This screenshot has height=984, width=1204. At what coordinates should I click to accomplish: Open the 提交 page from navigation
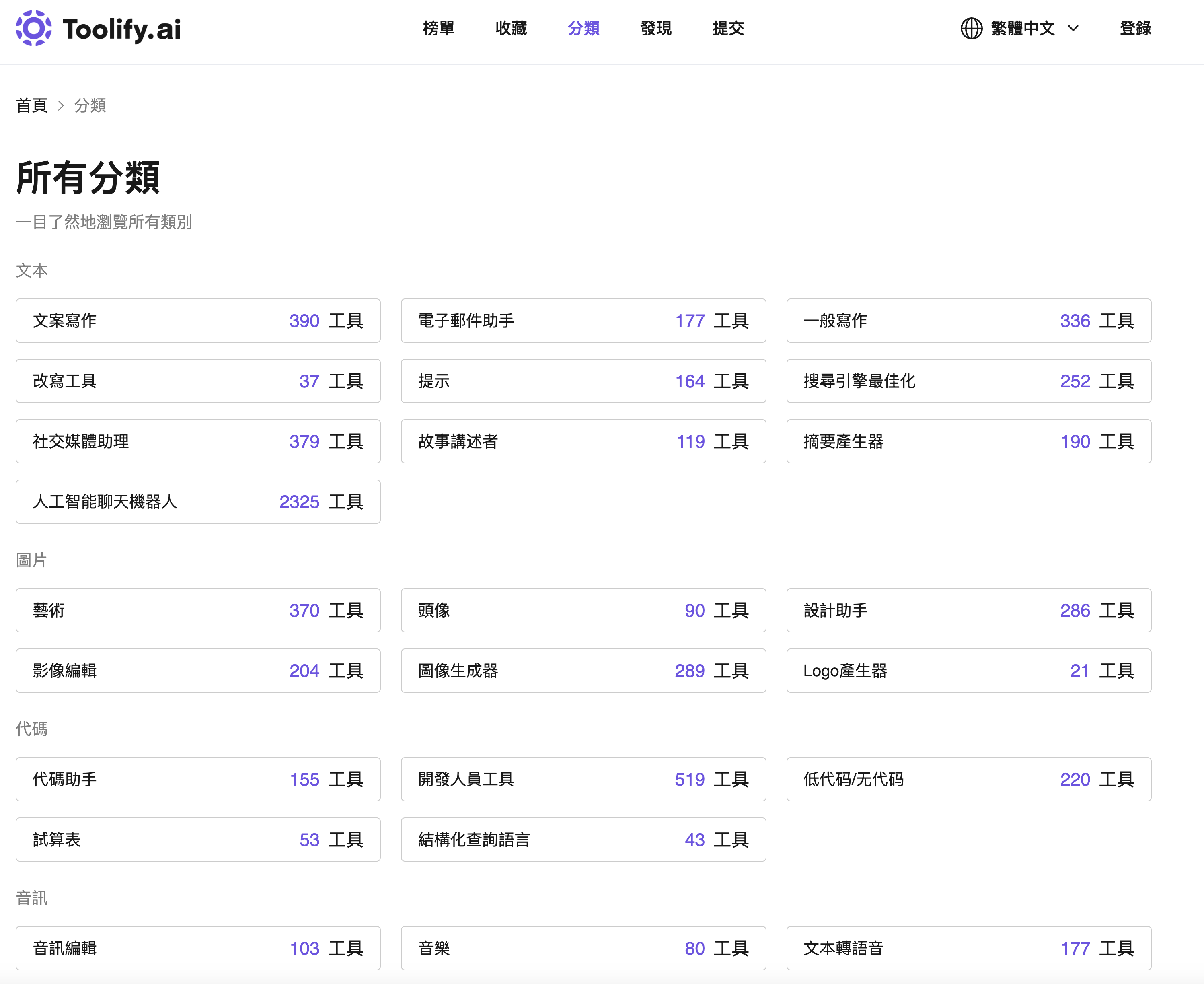728,28
